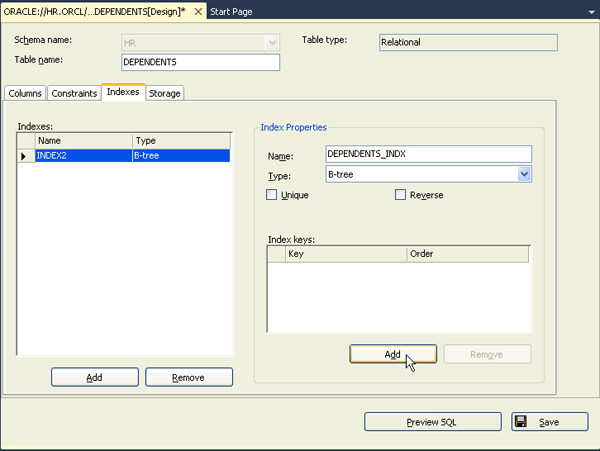The width and height of the screenshot is (600, 451).
Task: Open the Constraints tab
Action: [x=75, y=93]
